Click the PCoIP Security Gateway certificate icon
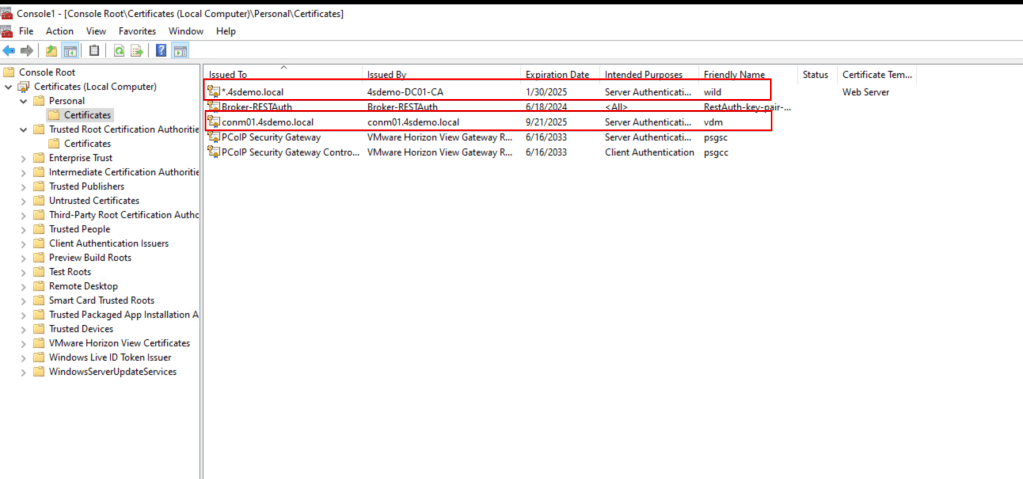 pos(213,137)
